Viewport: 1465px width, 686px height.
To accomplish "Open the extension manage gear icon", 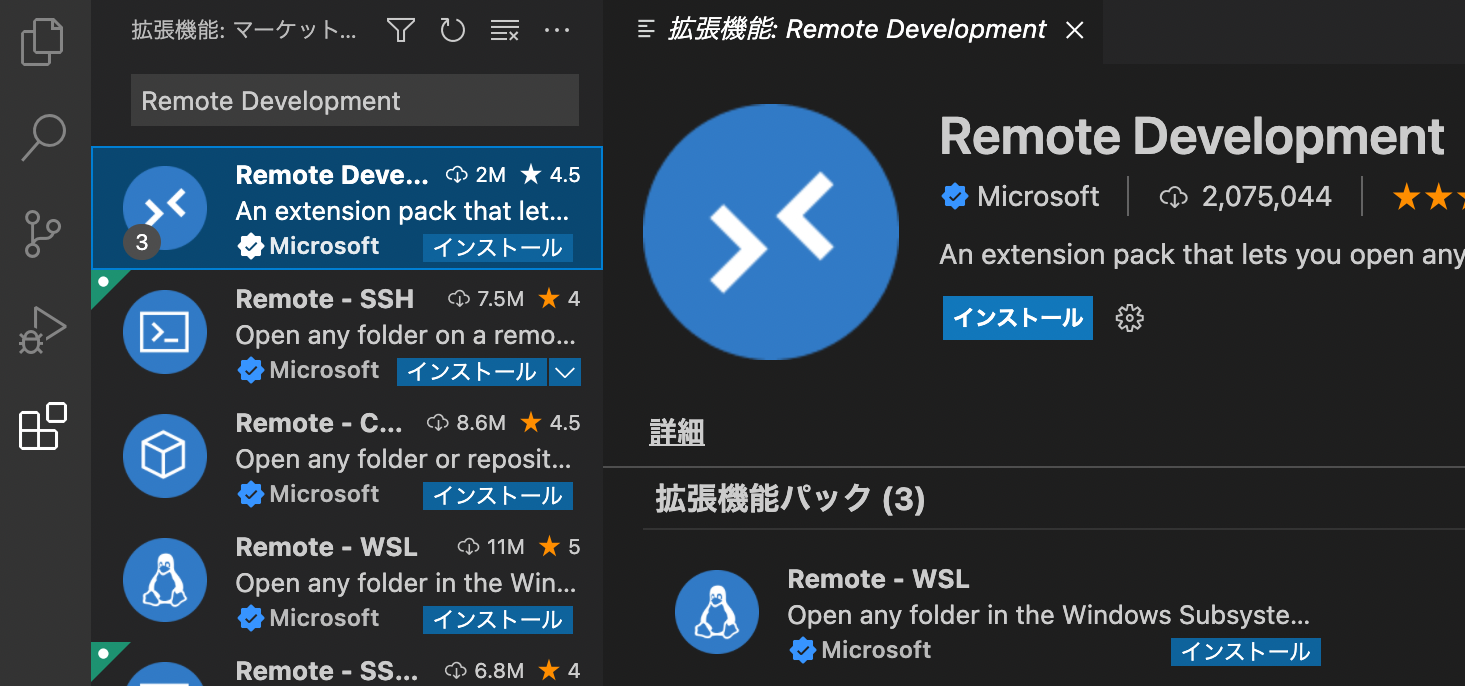I will [x=1129, y=318].
